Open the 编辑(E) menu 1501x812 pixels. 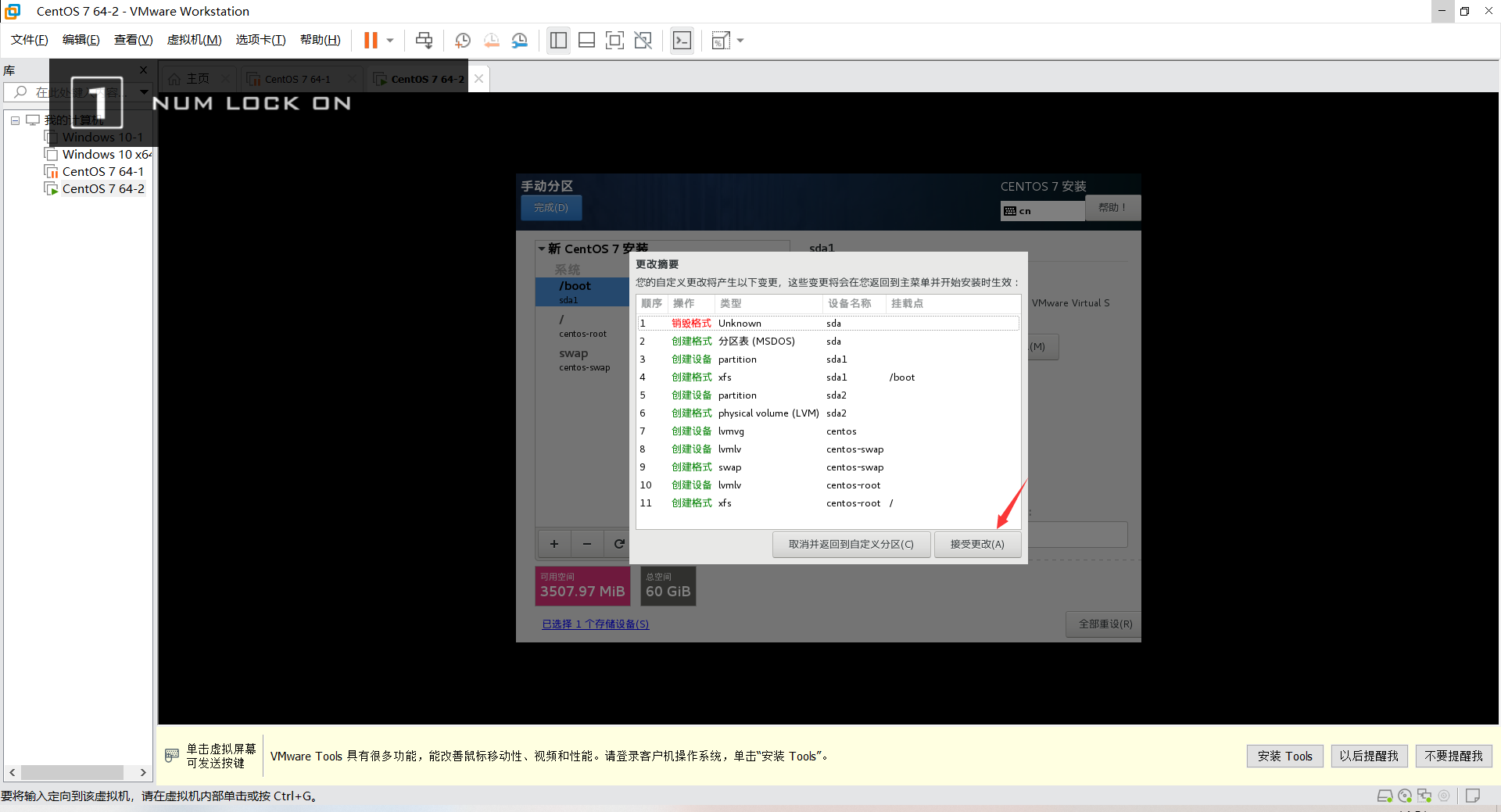(x=81, y=40)
